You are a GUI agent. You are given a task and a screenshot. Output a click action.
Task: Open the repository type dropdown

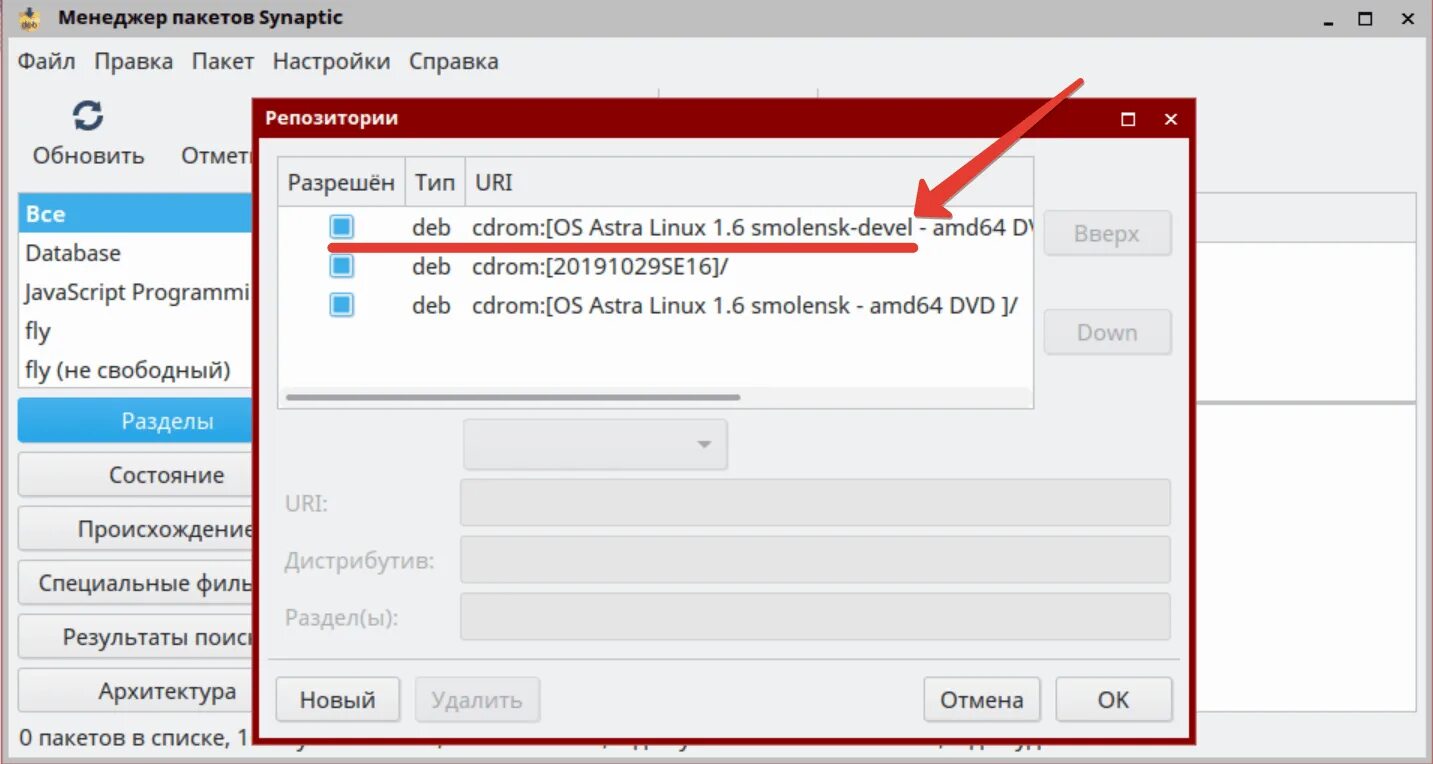595,444
